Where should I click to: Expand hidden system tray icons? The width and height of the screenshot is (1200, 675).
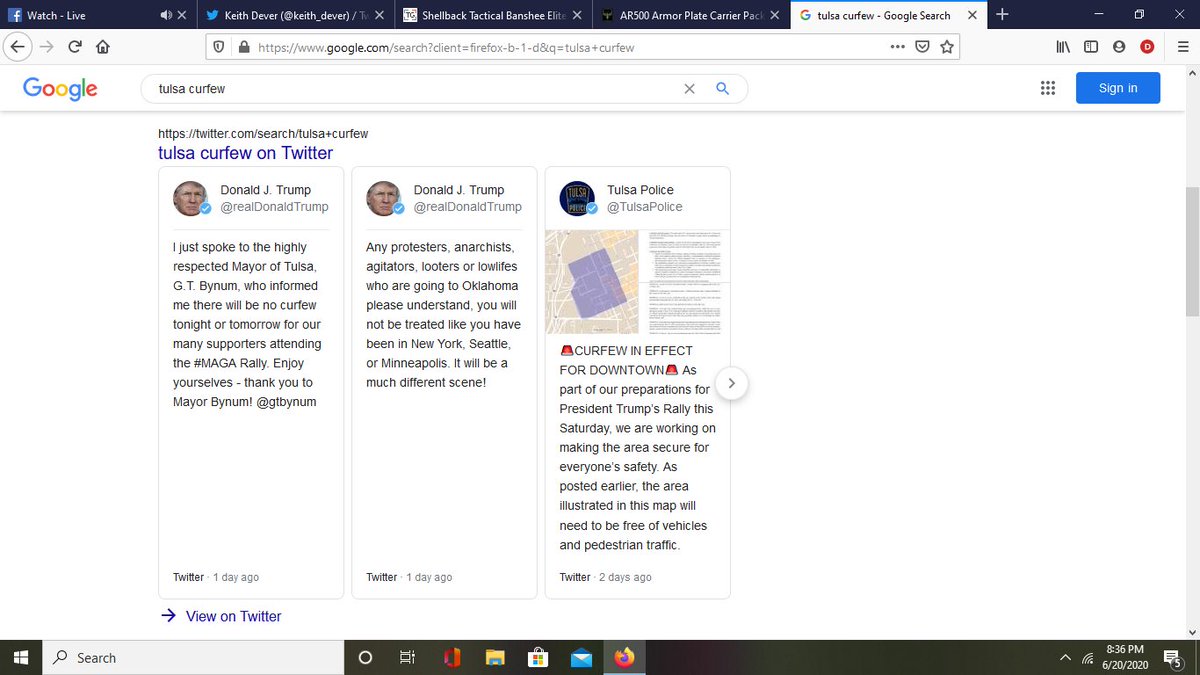point(1067,657)
